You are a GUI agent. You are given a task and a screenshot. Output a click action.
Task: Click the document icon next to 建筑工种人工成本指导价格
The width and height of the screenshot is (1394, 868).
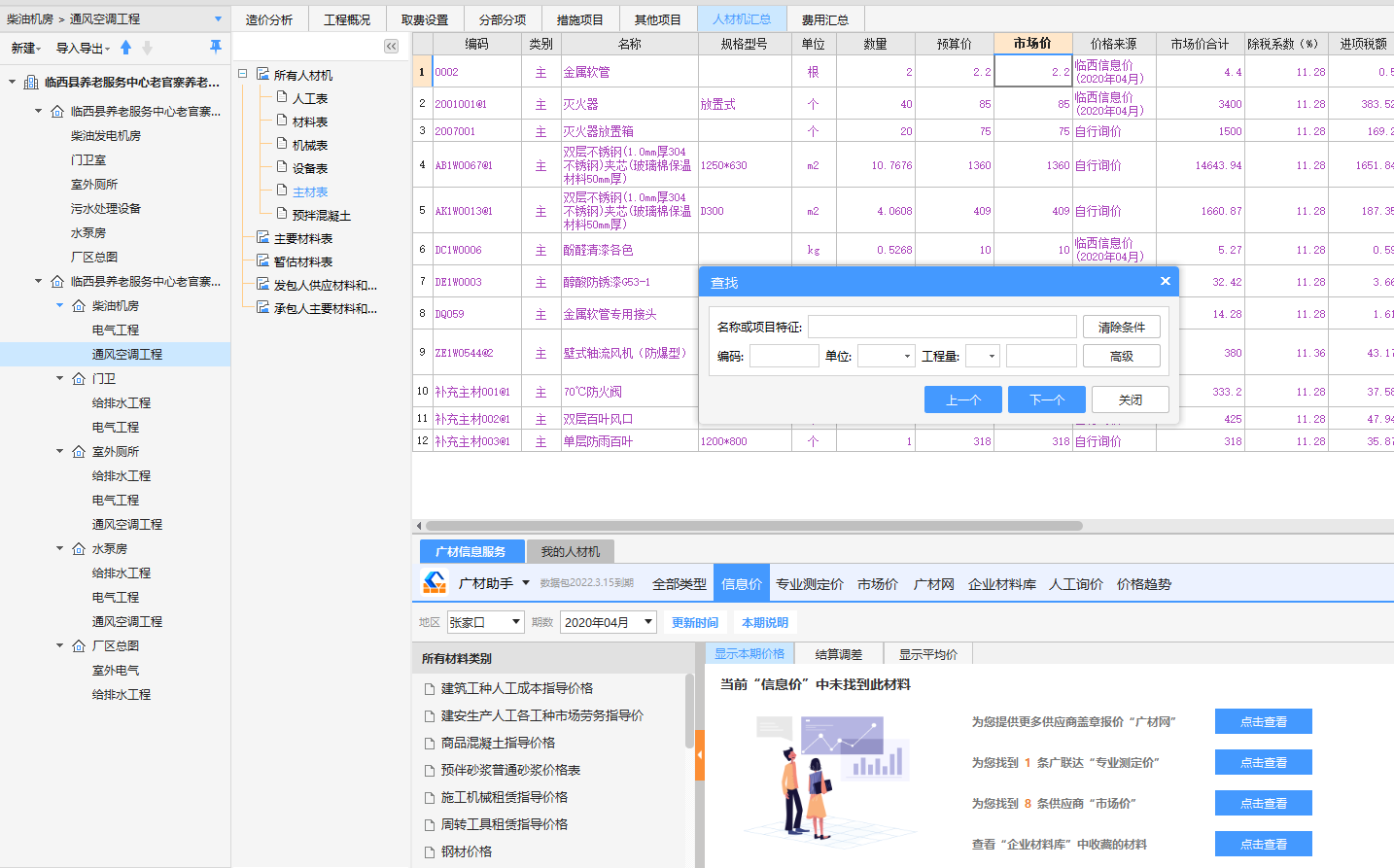tap(430, 689)
